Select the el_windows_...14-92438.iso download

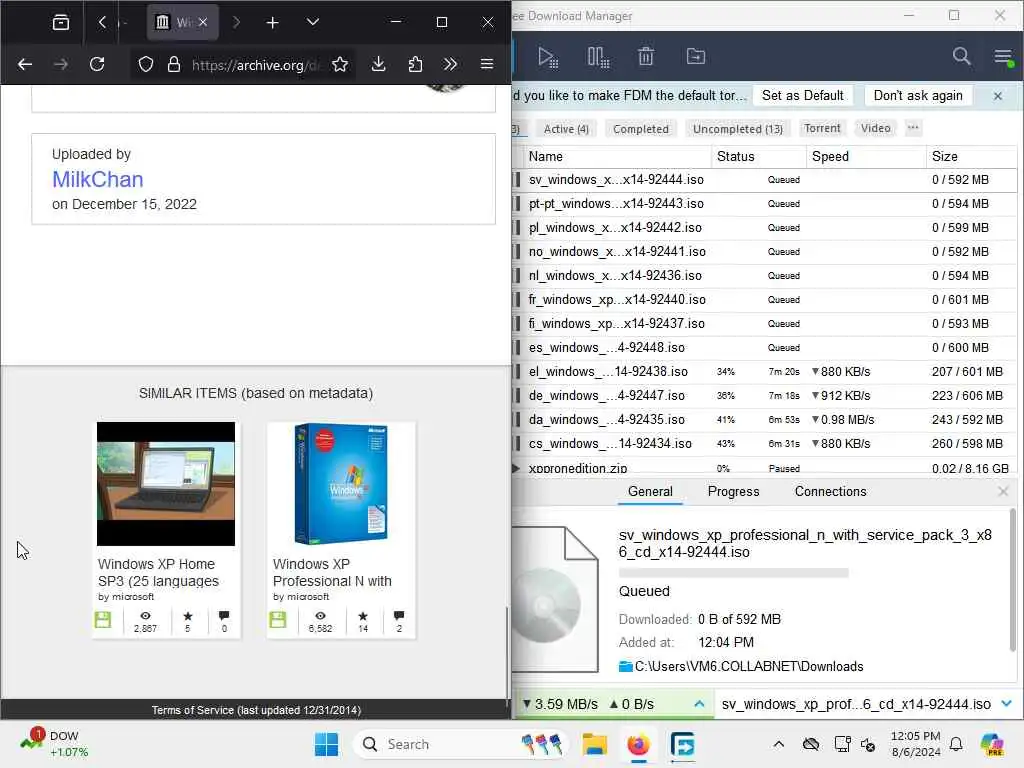tap(764, 372)
